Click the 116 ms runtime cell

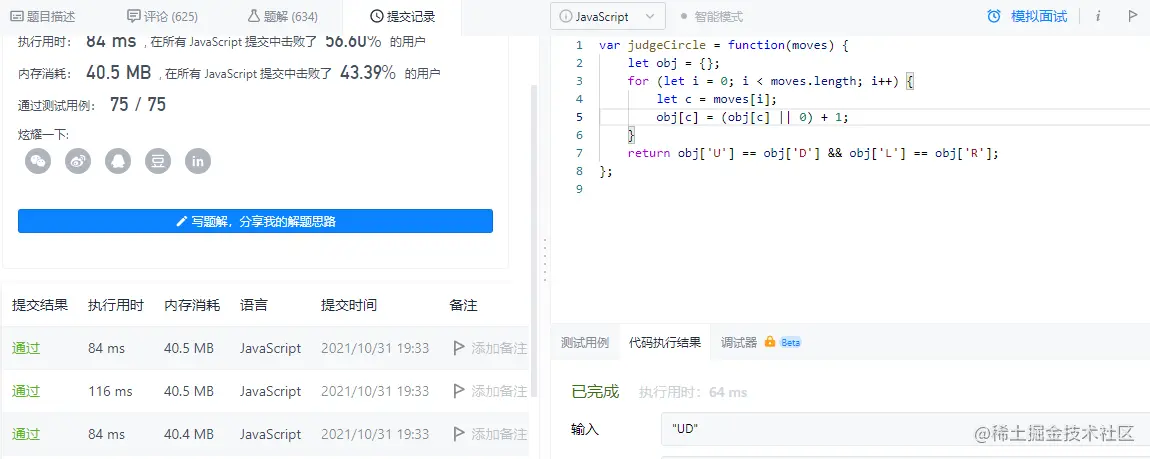(110, 391)
